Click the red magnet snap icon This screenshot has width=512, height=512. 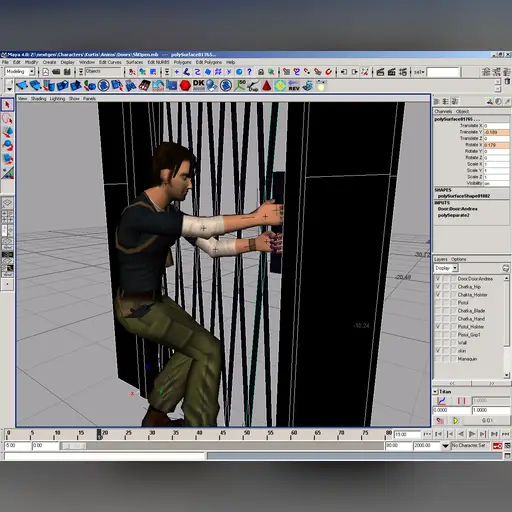pos(328,72)
